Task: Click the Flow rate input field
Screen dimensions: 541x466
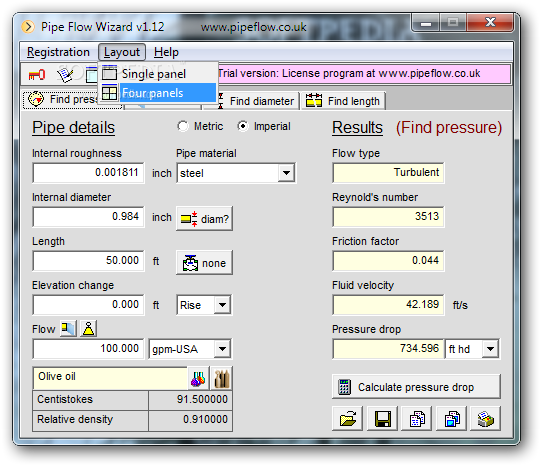Action: click(88, 348)
